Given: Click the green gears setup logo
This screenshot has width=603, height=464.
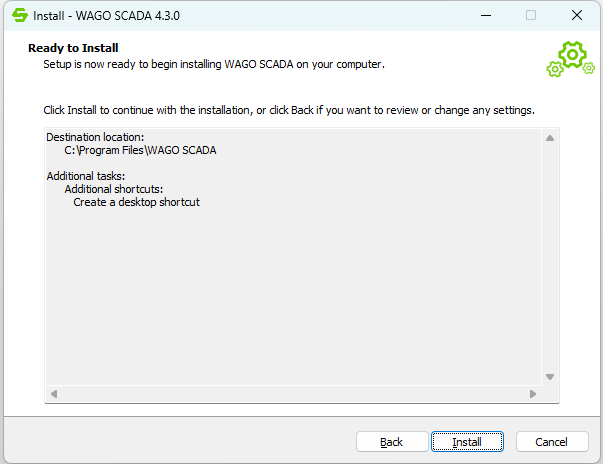Looking at the screenshot, I should tap(569, 59).
